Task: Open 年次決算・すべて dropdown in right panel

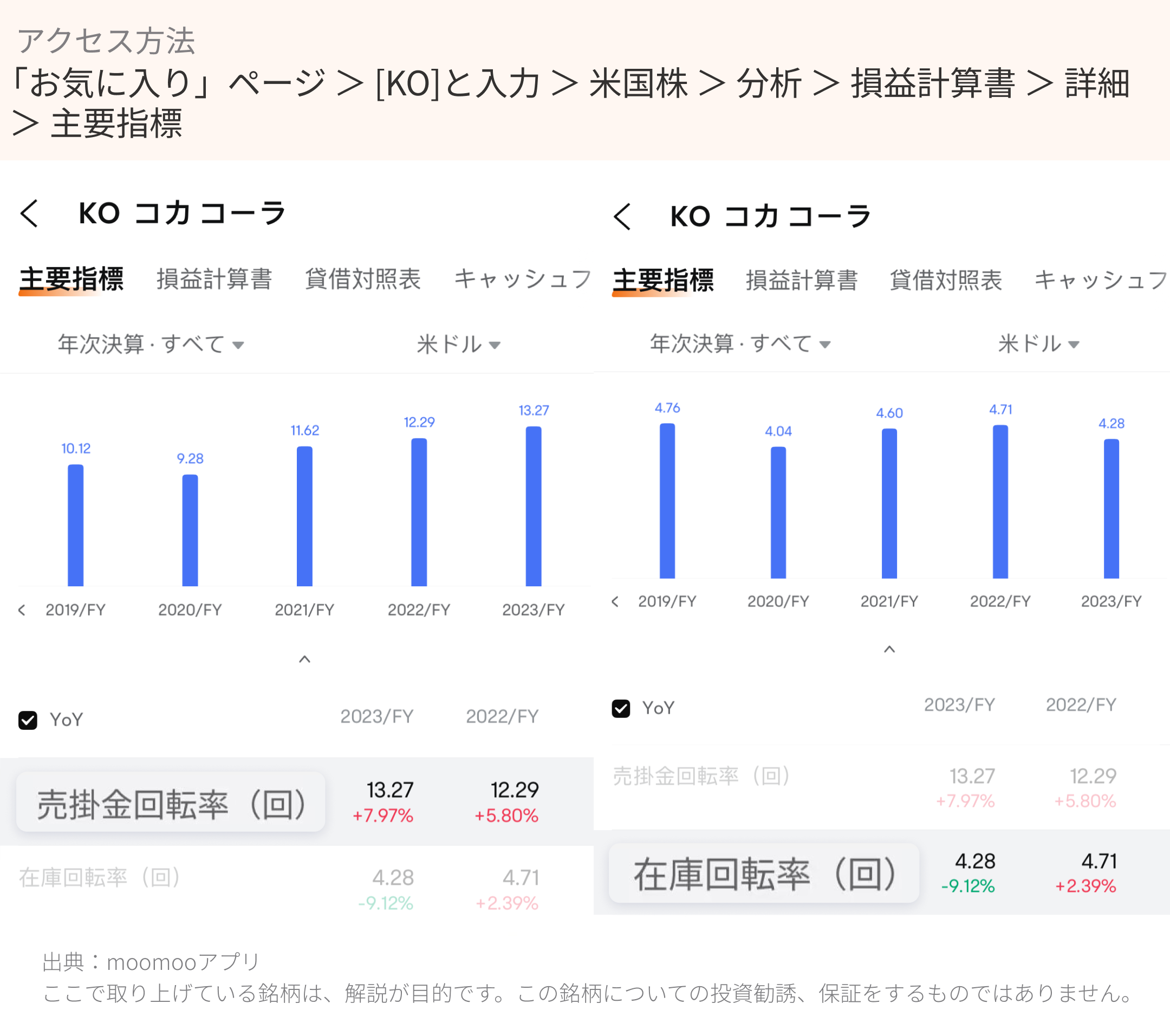Action: click(x=739, y=344)
